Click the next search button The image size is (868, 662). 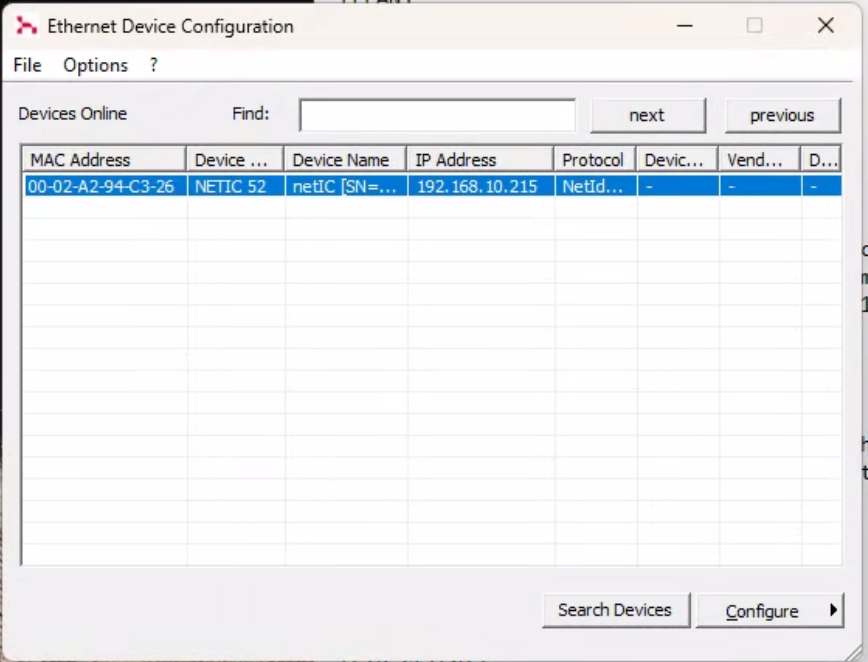(648, 115)
